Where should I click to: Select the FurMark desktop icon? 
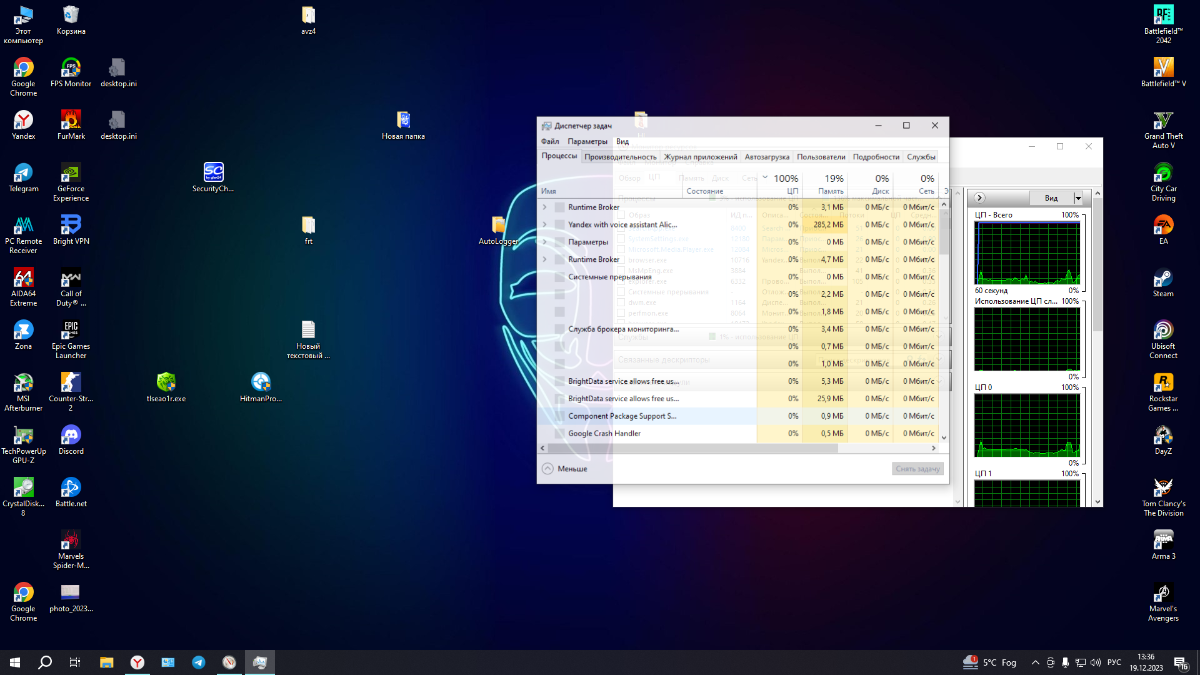pos(71,121)
